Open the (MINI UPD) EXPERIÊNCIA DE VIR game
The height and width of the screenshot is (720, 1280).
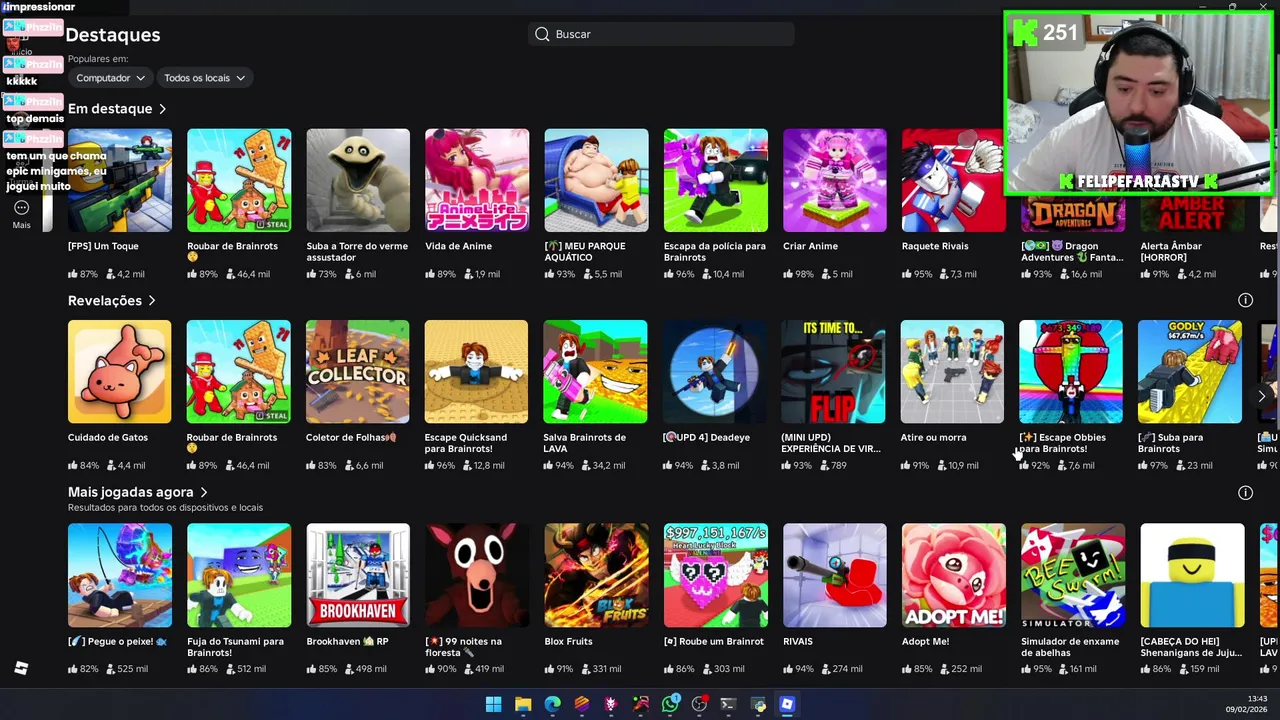coord(833,372)
